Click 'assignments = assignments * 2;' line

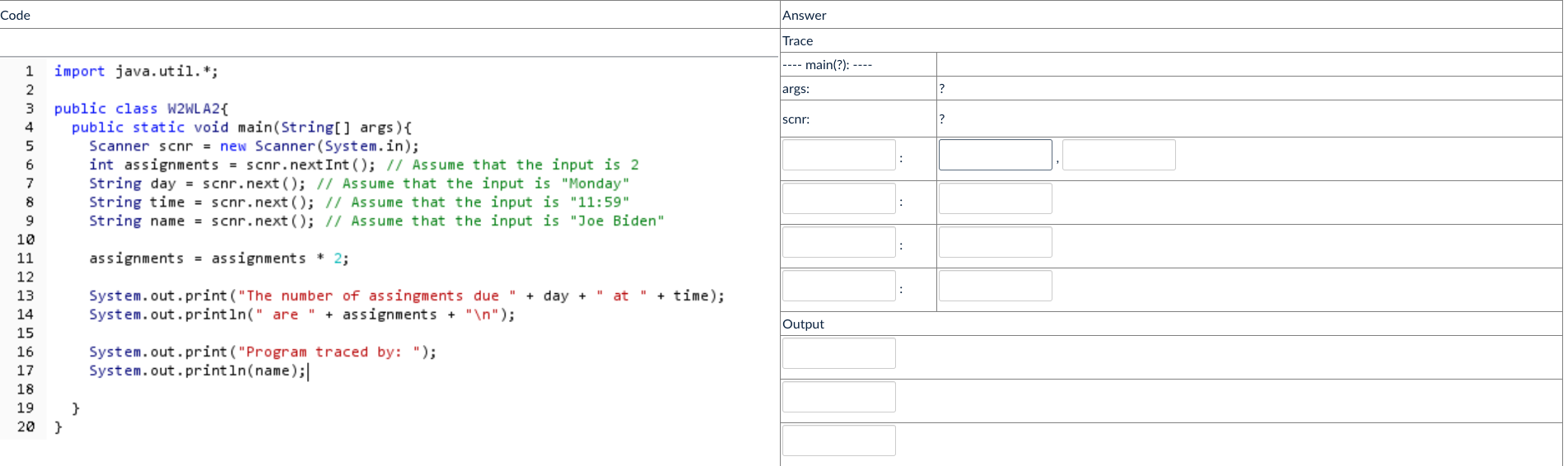click(219, 259)
